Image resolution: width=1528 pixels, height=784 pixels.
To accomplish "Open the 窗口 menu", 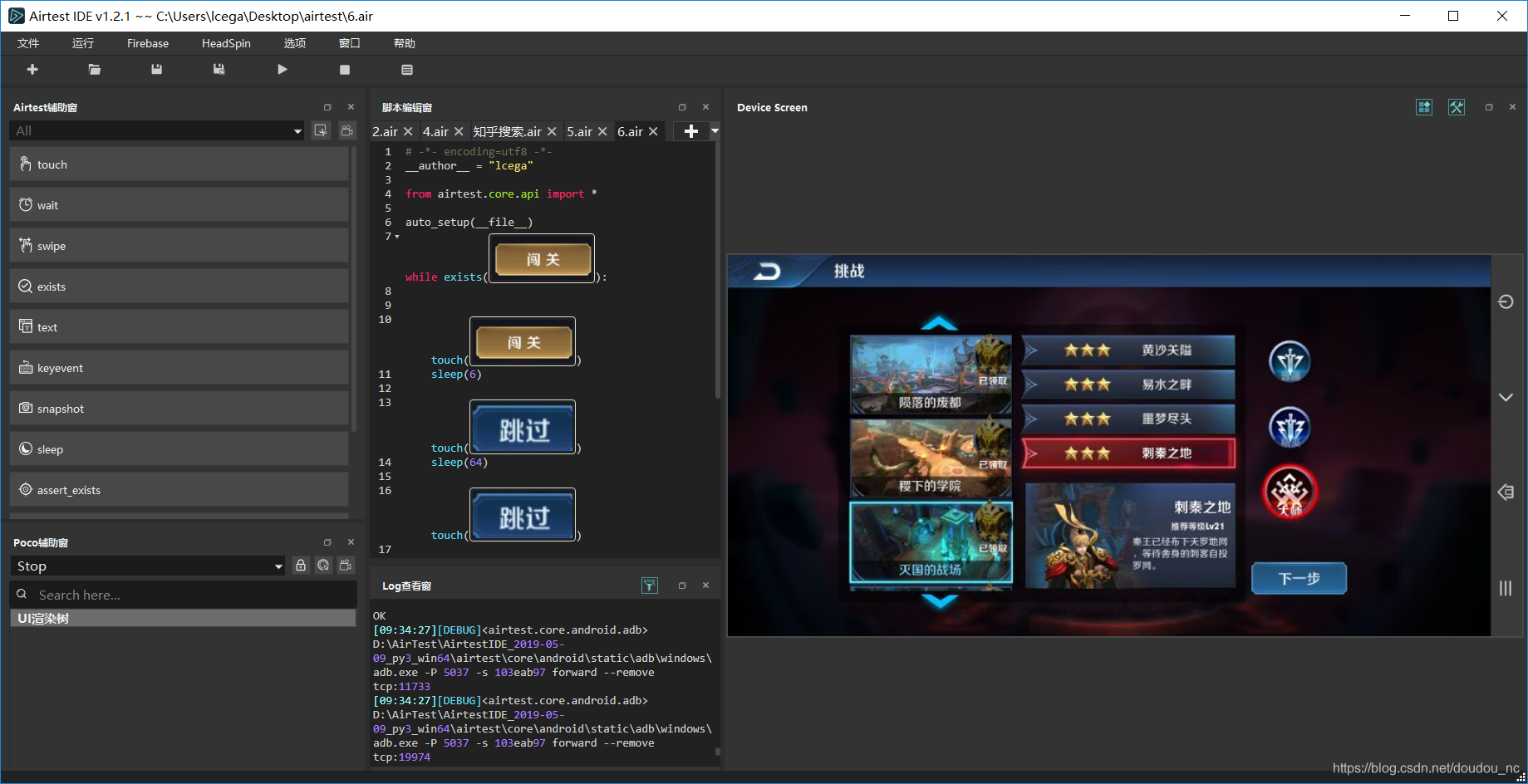I will tap(350, 43).
